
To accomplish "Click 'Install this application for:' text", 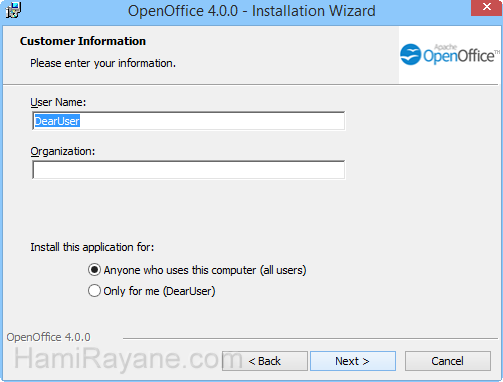I will click(x=92, y=247).
